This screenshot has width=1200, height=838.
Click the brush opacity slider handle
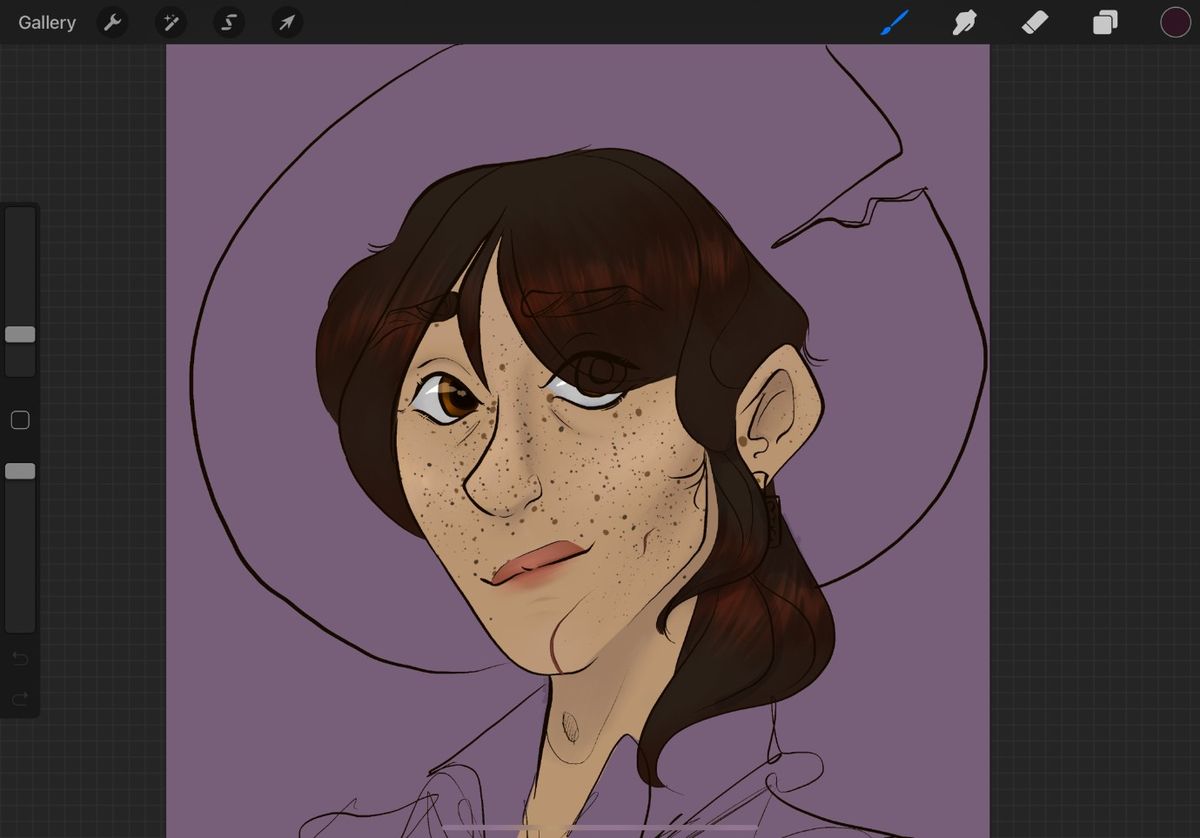coord(20,470)
